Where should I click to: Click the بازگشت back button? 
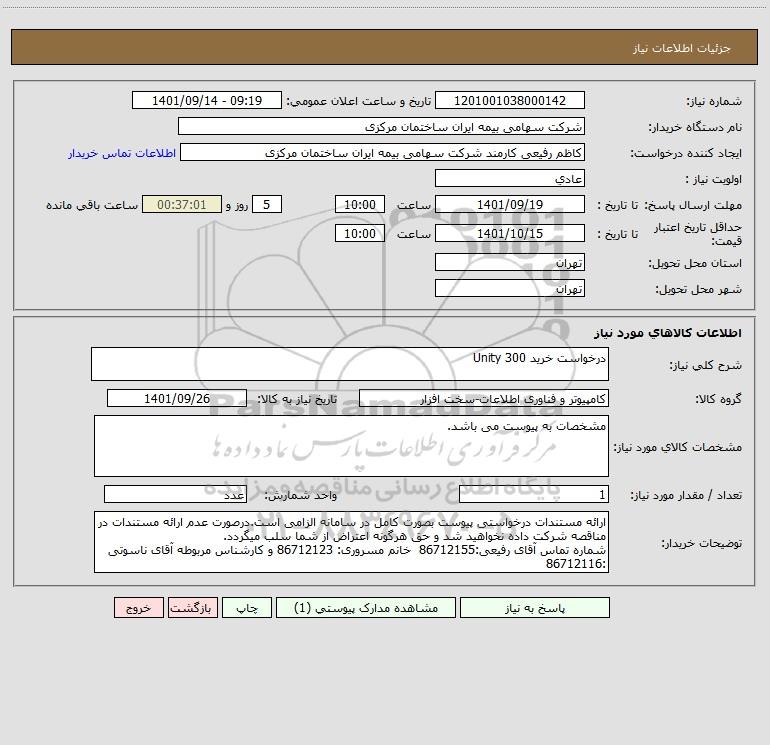click(x=192, y=608)
